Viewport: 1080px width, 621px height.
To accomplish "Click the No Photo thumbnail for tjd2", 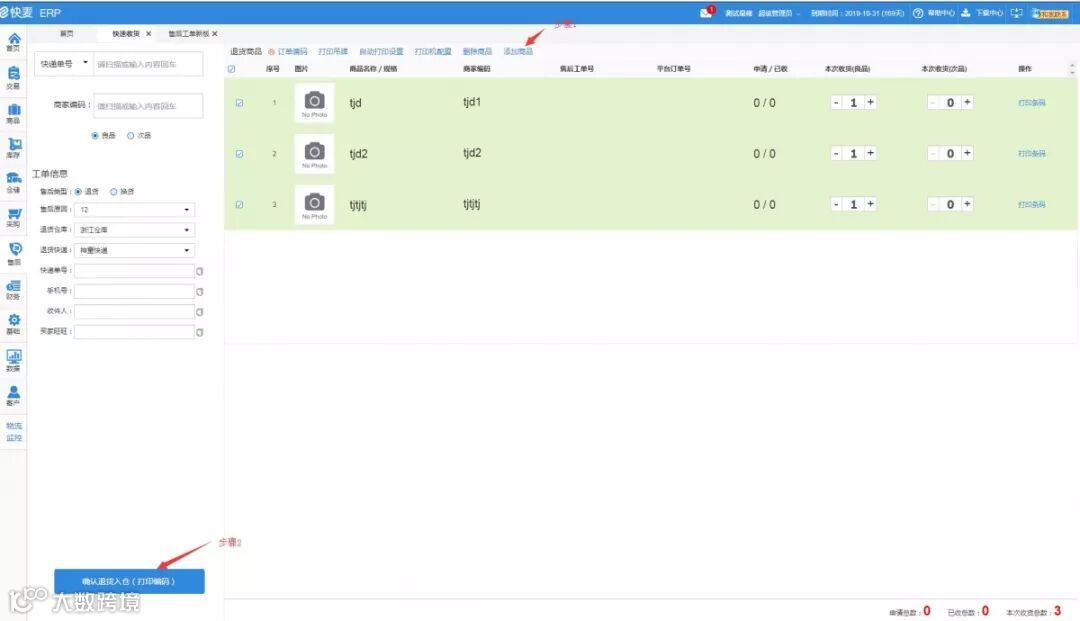I will tap(314, 154).
